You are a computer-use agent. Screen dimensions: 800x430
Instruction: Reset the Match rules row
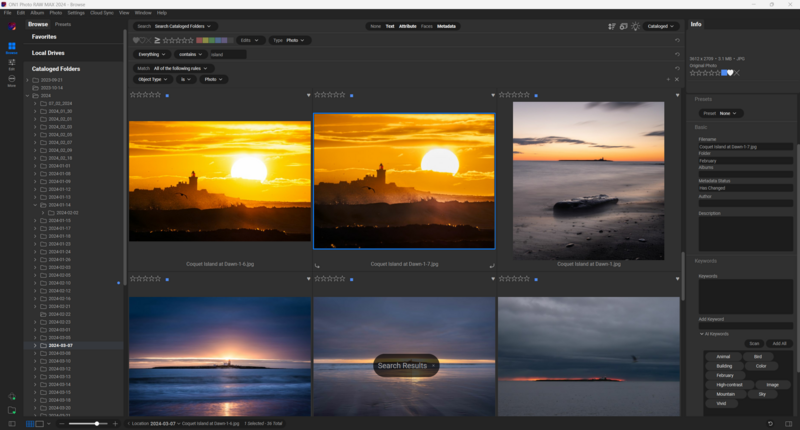coord(677,68)
